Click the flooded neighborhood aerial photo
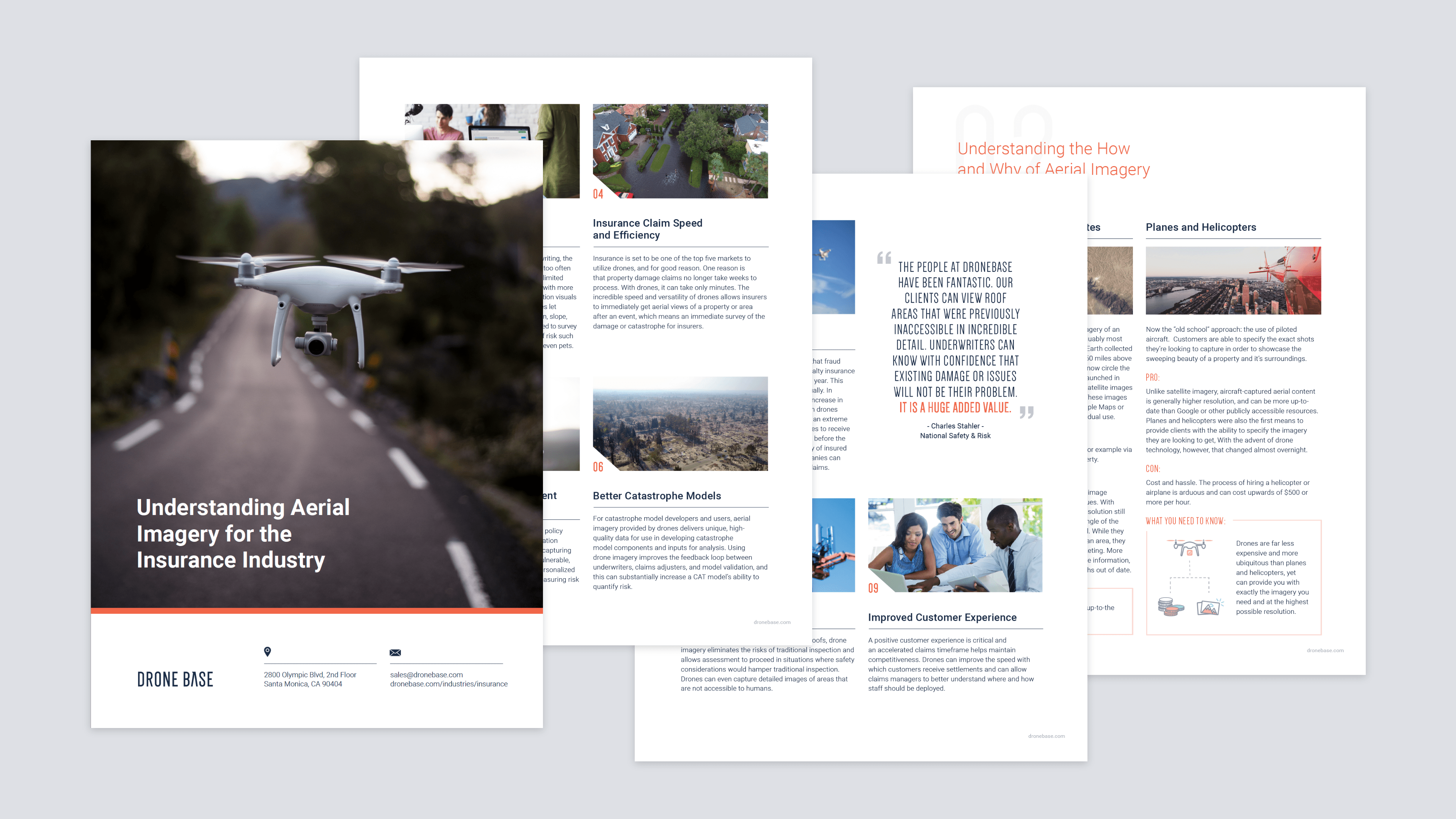This screenshot has height=819, width=1456. click(x=680, y=151)
